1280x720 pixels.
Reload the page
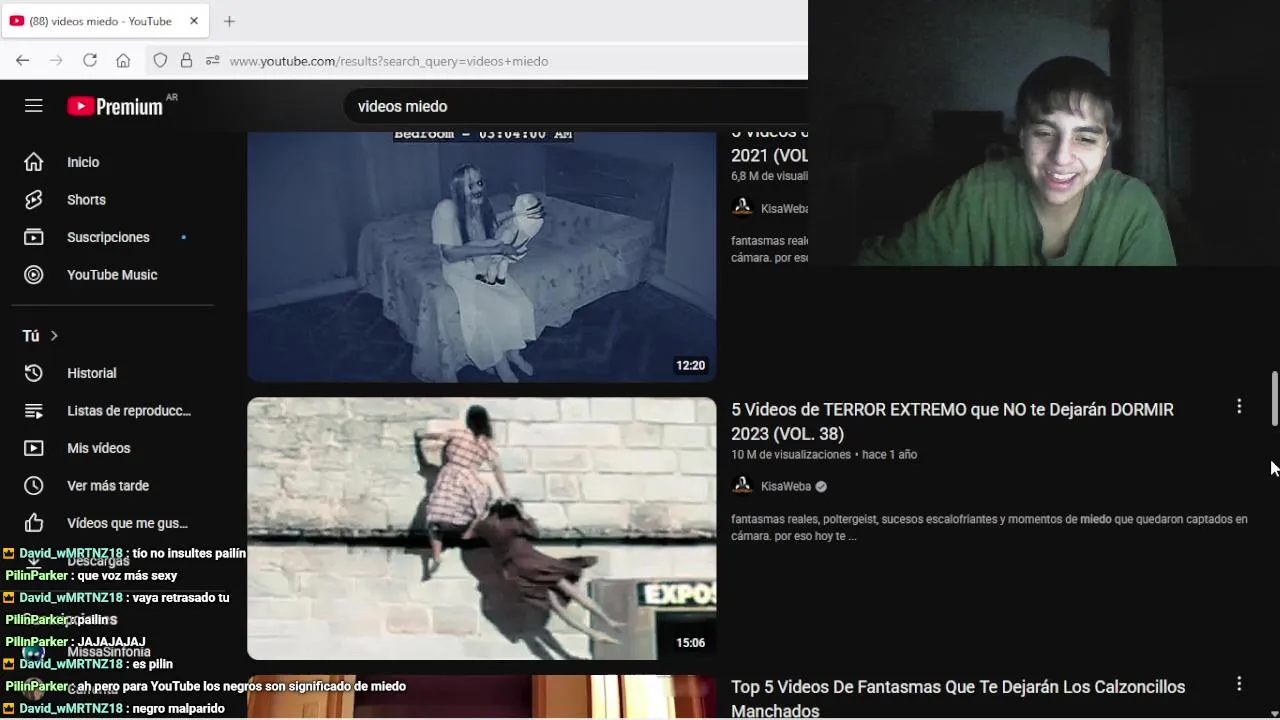[x=90, y=61]
